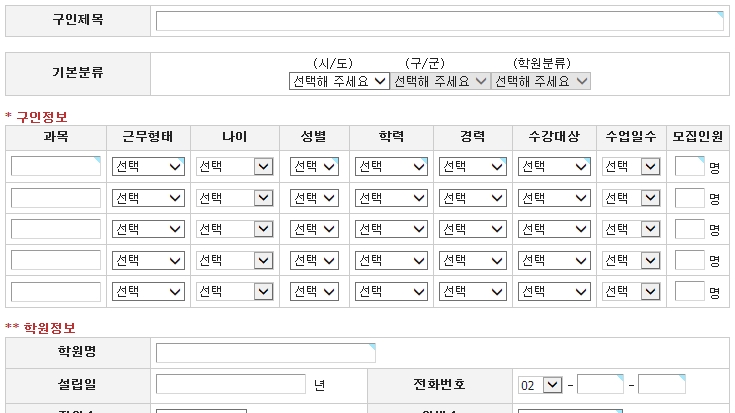The image size is (735, 413).
Task: Click the 구인제목 text input field
Action: [439, 21]
